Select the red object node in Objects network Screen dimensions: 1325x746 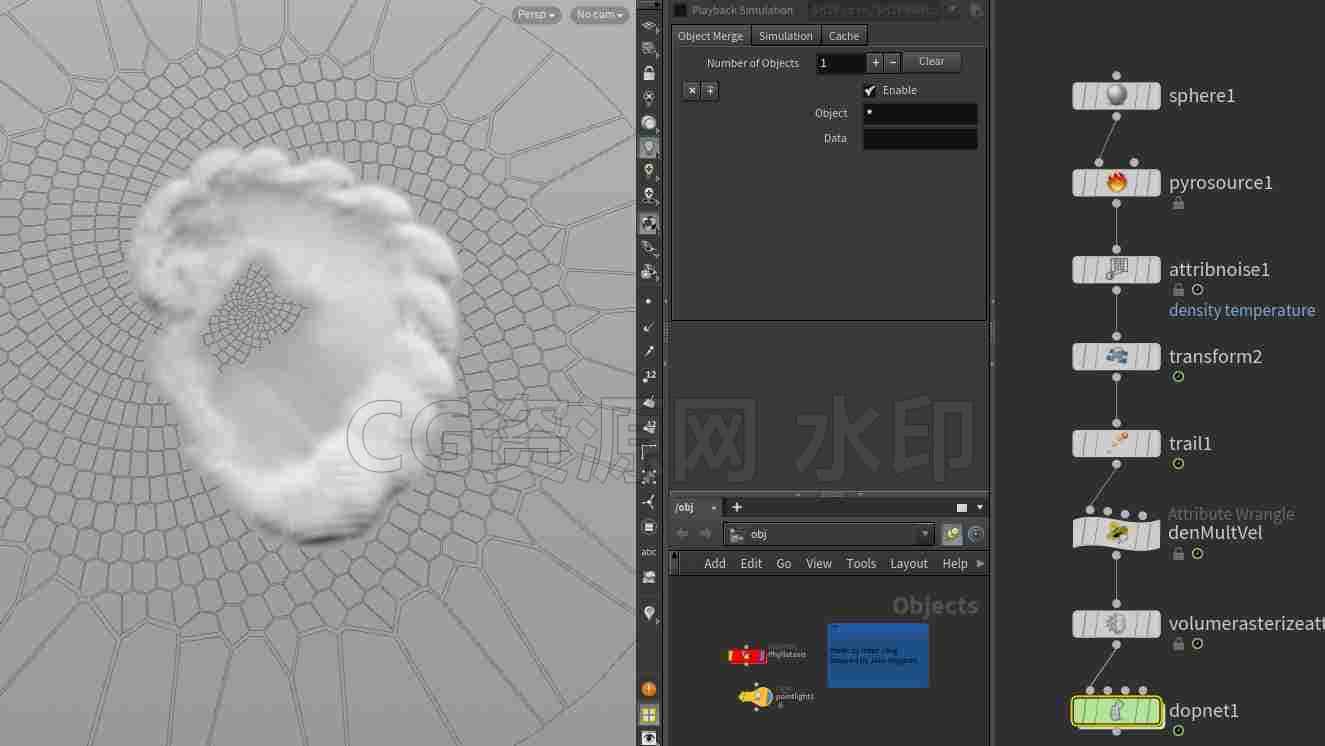[747, 655]
